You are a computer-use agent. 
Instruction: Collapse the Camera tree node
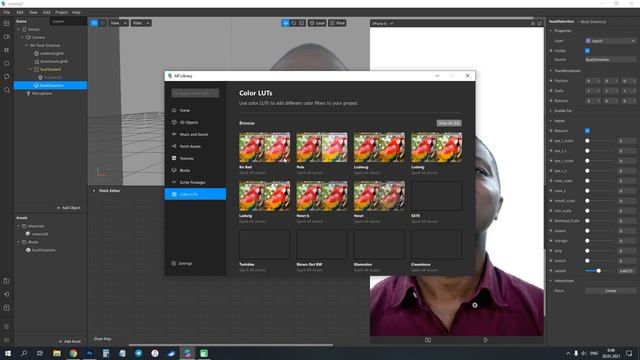(x=22, y=37)
